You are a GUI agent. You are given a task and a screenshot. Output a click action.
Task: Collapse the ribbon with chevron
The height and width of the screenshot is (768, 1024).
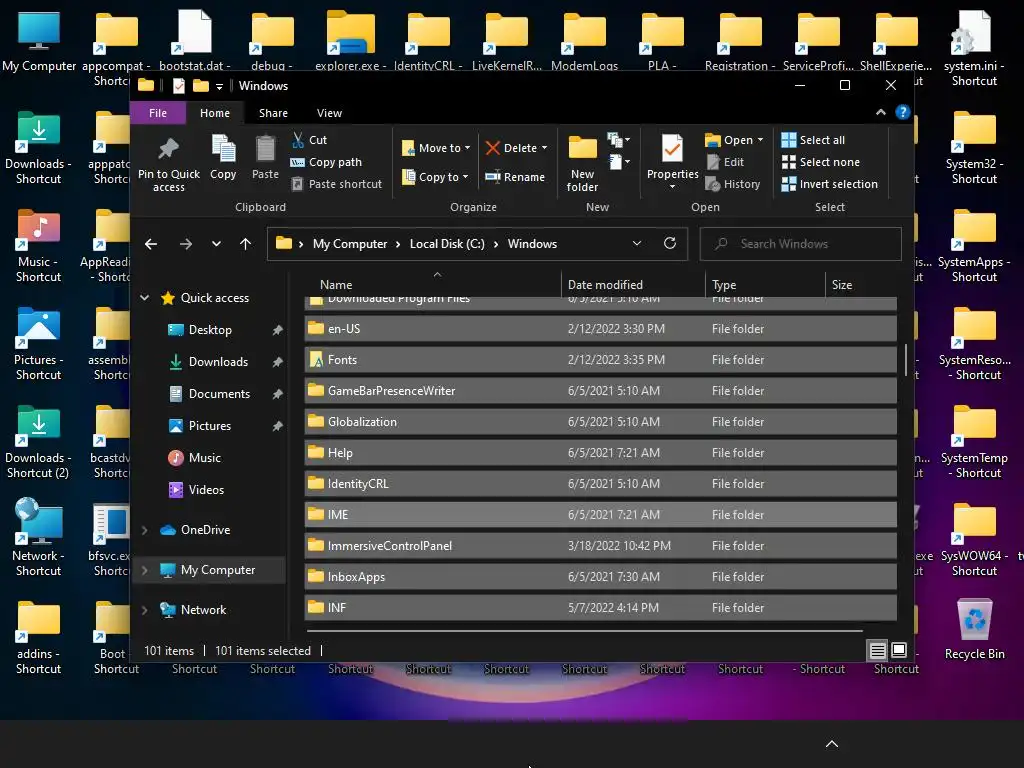880,112
